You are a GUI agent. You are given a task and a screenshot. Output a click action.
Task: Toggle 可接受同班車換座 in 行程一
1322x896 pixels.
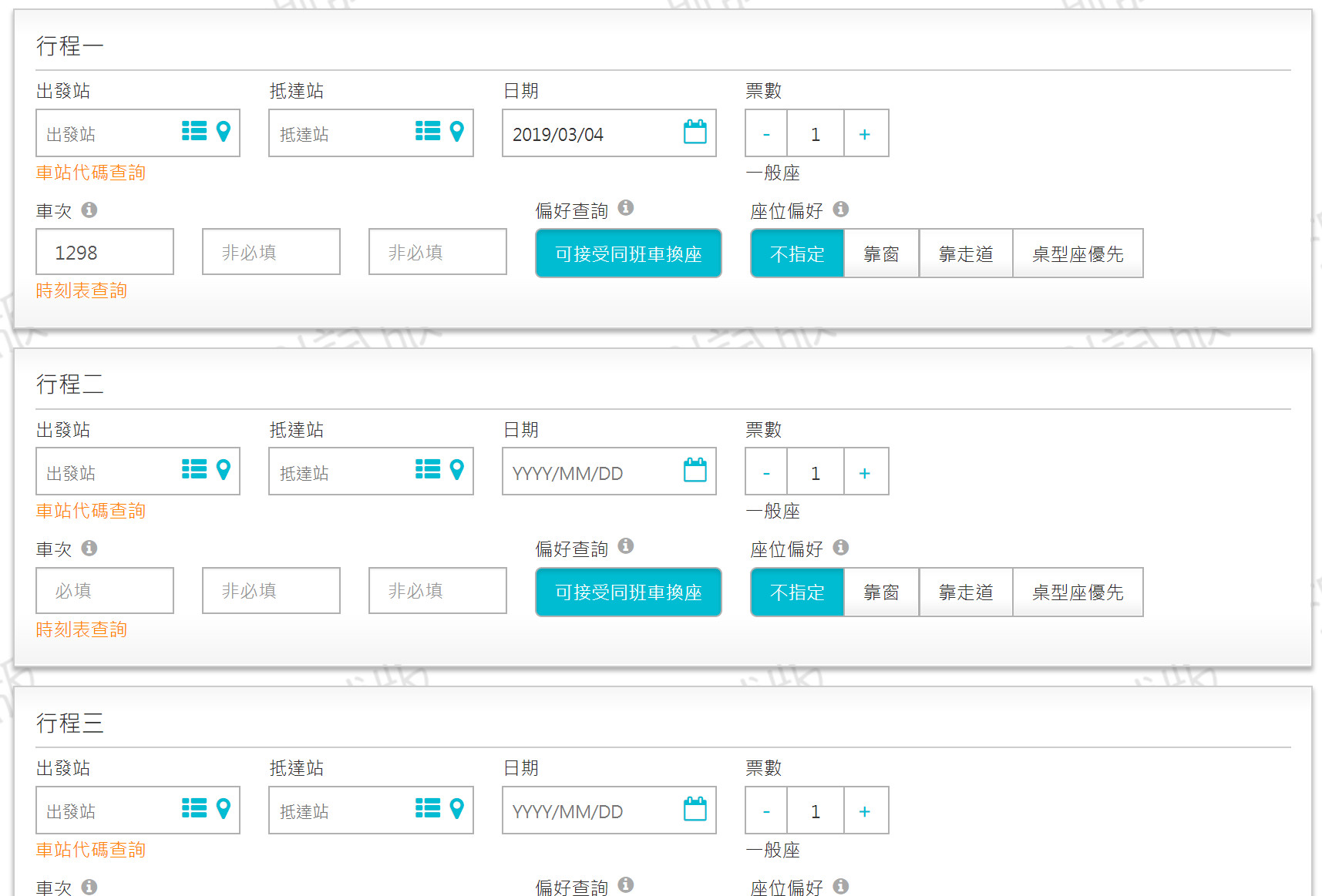(x=628, y=253)
